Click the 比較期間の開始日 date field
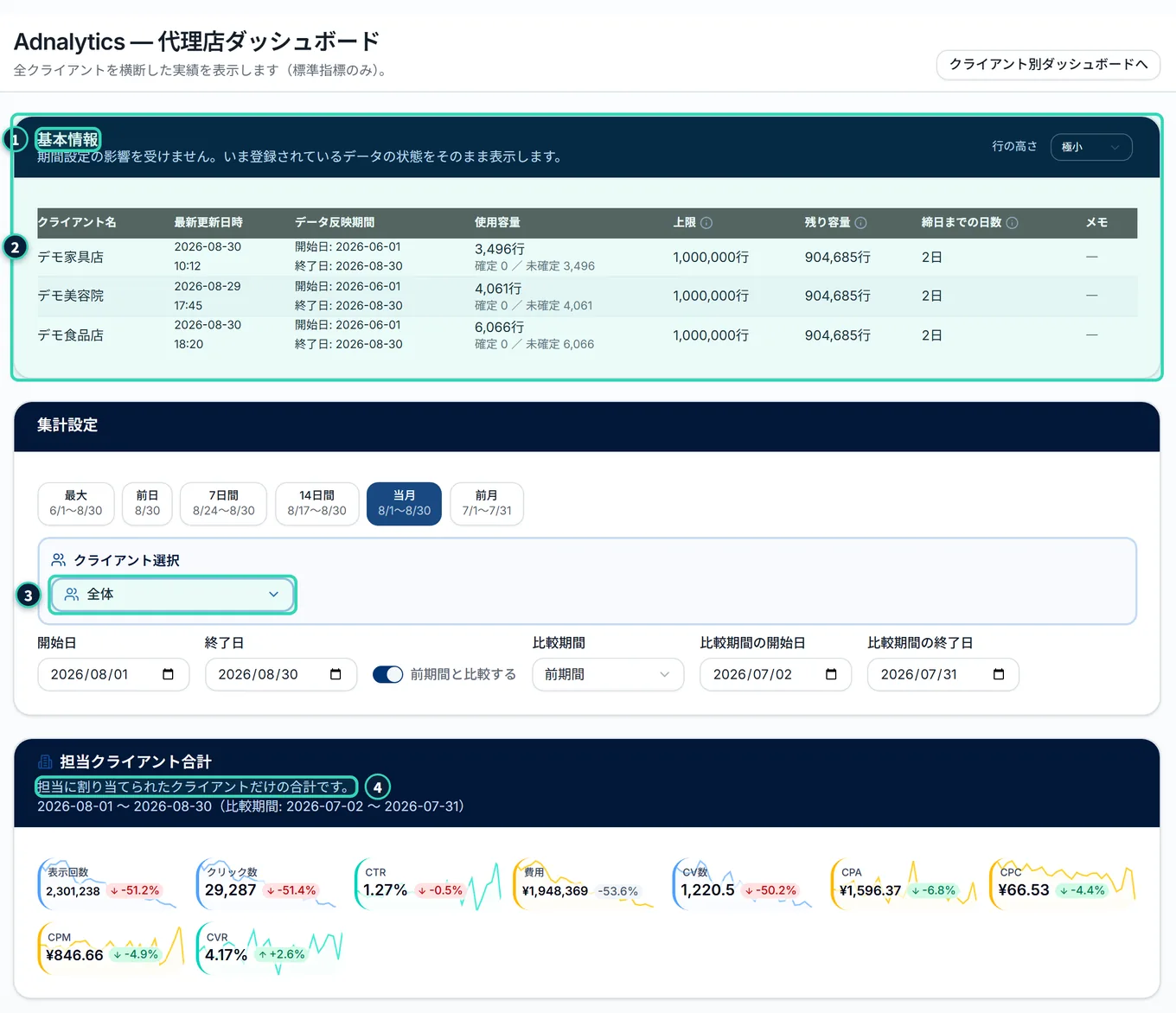Image resolution: width=1176 pixels, height=1013 pixels. (x=776, y=674)
